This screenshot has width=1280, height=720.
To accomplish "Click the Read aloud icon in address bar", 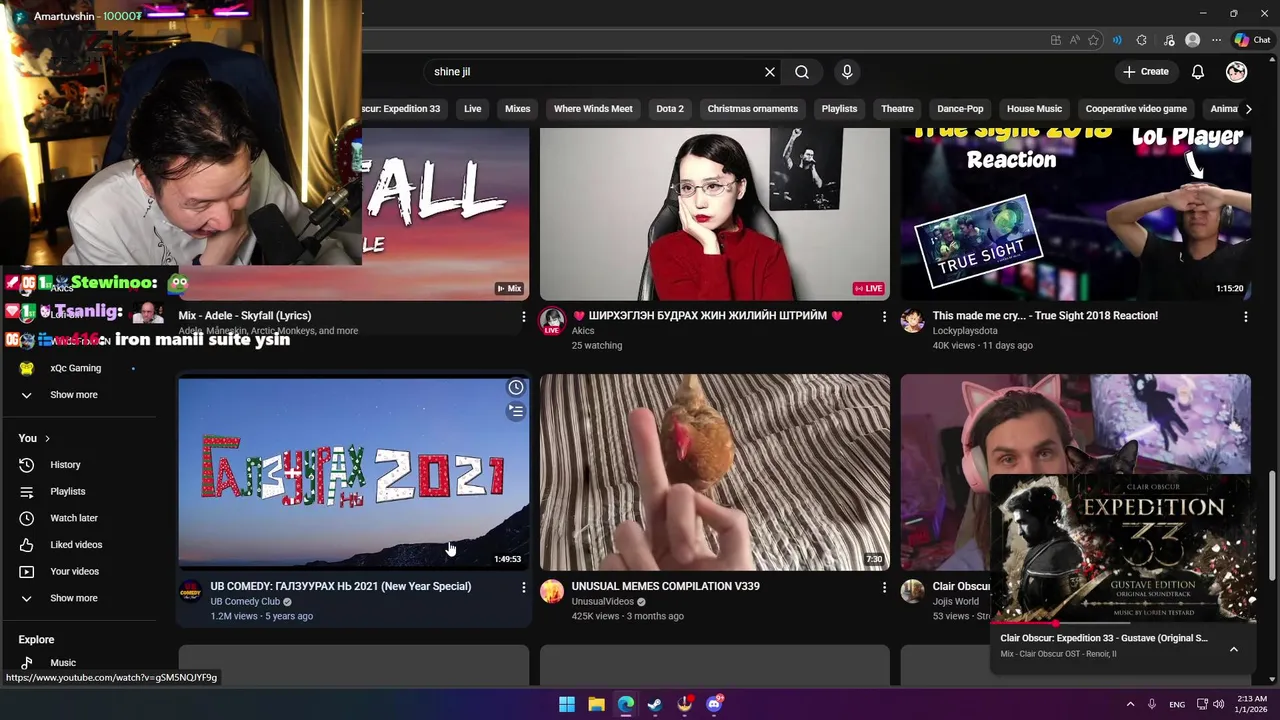I will 1074,40.
